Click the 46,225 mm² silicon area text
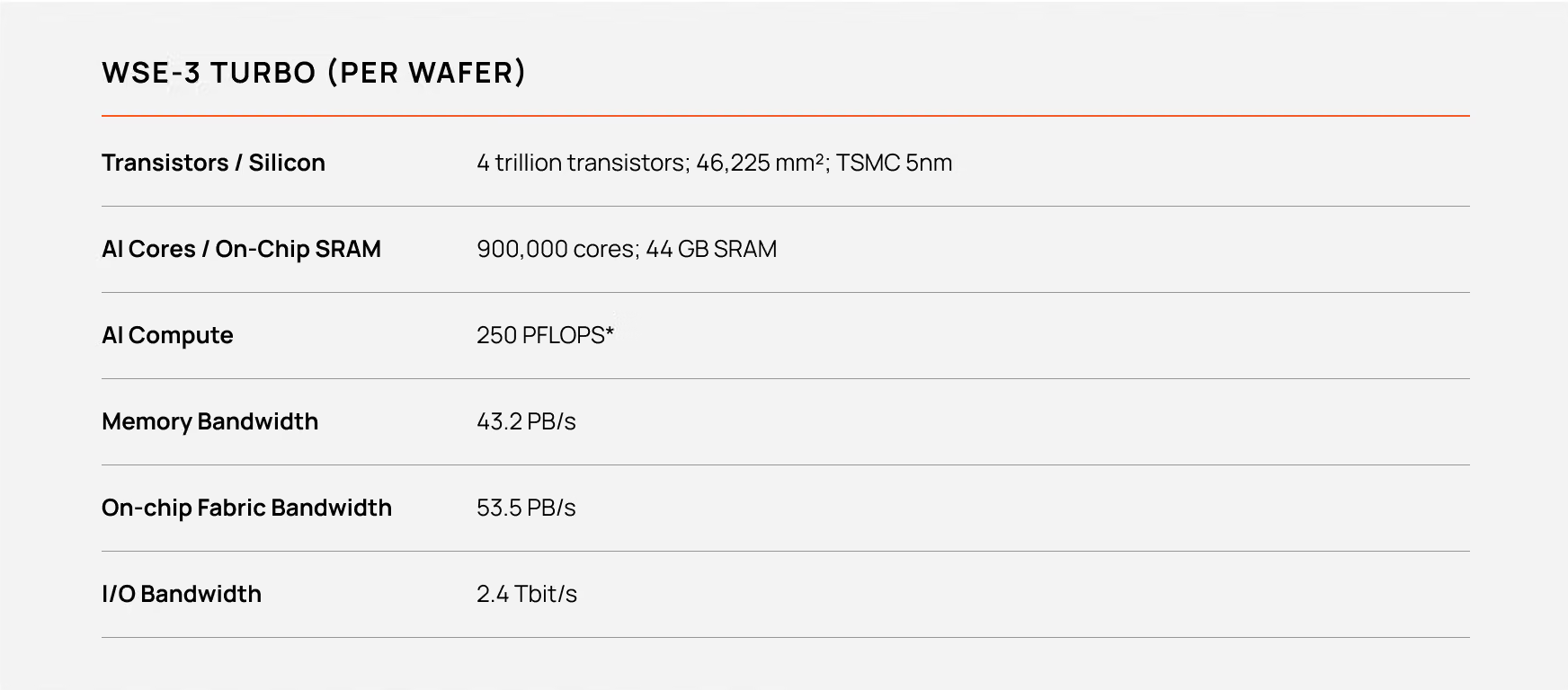 [x=762, y=163]
